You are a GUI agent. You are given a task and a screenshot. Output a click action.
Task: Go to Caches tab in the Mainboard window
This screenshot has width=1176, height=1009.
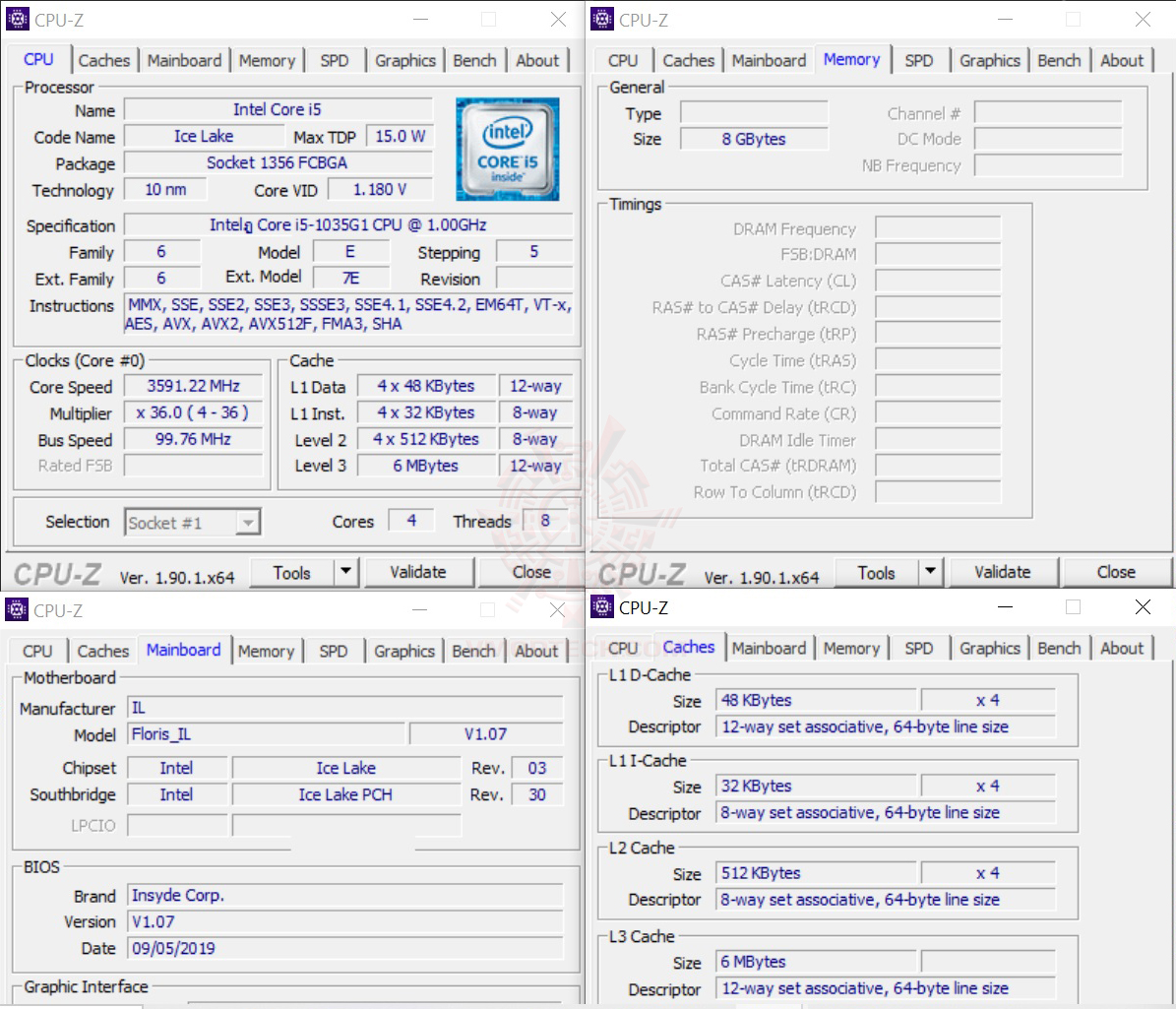(x=102, y=651)
